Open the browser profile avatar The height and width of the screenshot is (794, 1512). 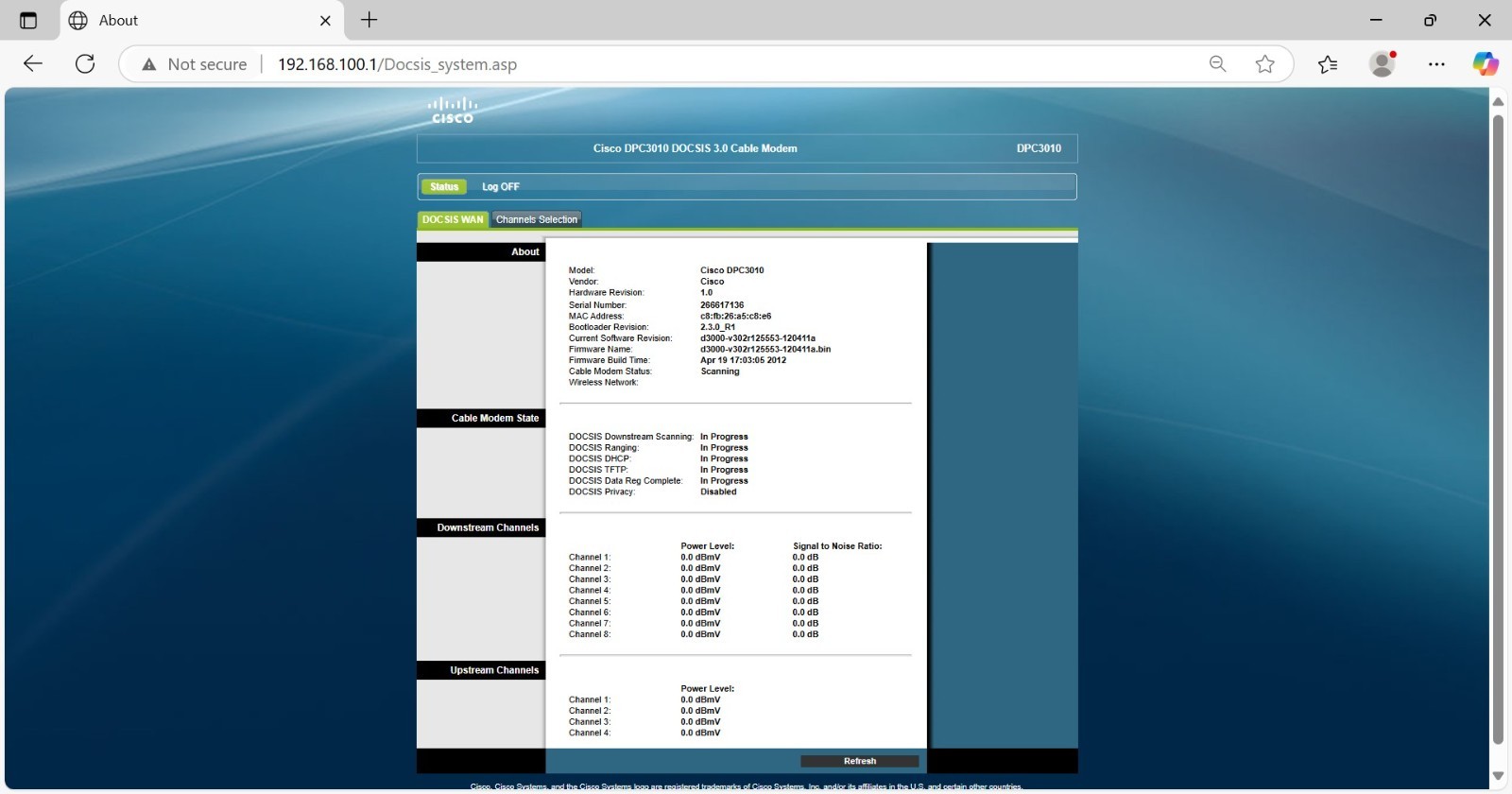1383,64
